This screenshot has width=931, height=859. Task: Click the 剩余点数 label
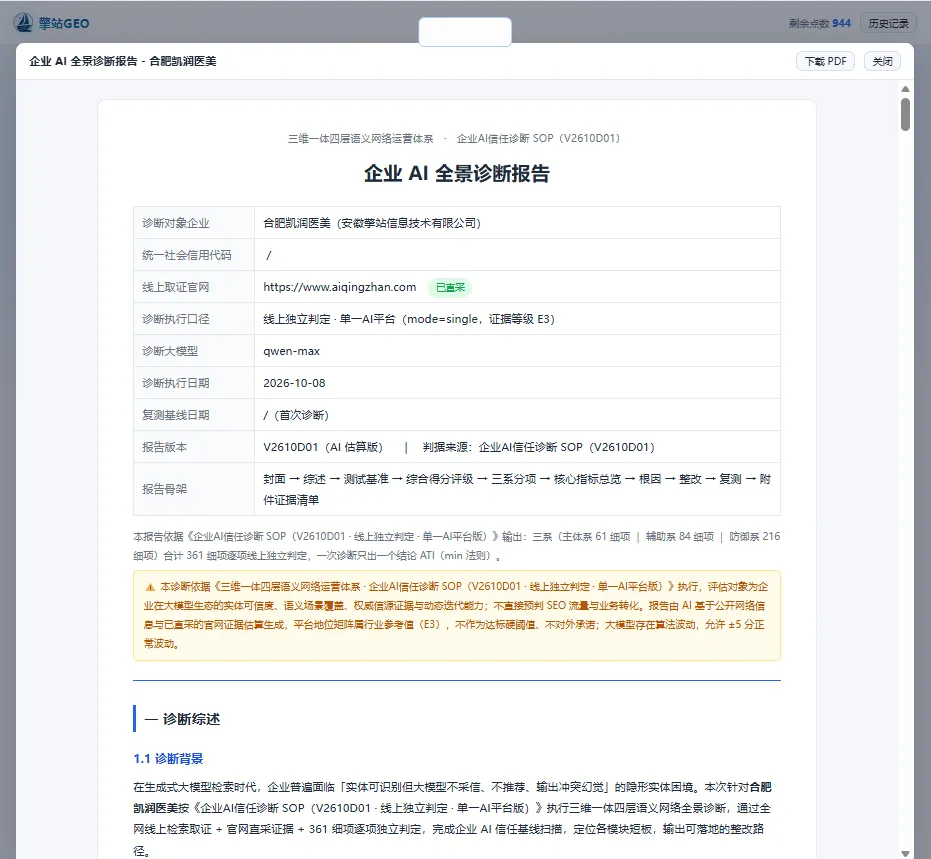[809, 23]
